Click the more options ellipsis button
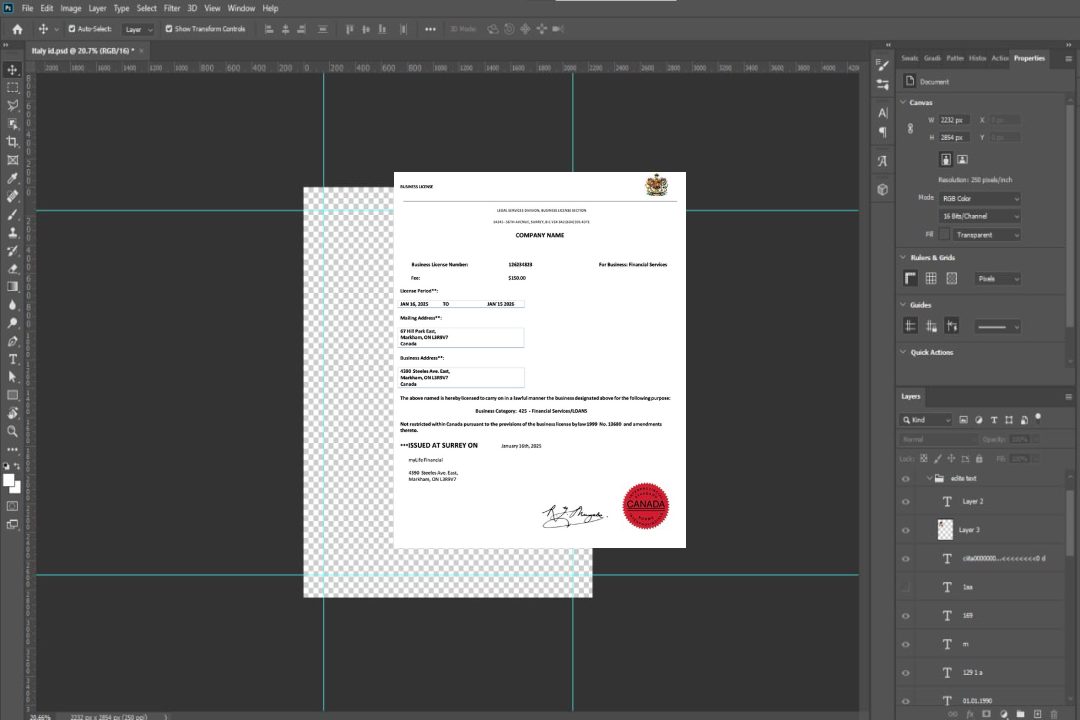This screenshot has height=720, width=1080. 430,29
